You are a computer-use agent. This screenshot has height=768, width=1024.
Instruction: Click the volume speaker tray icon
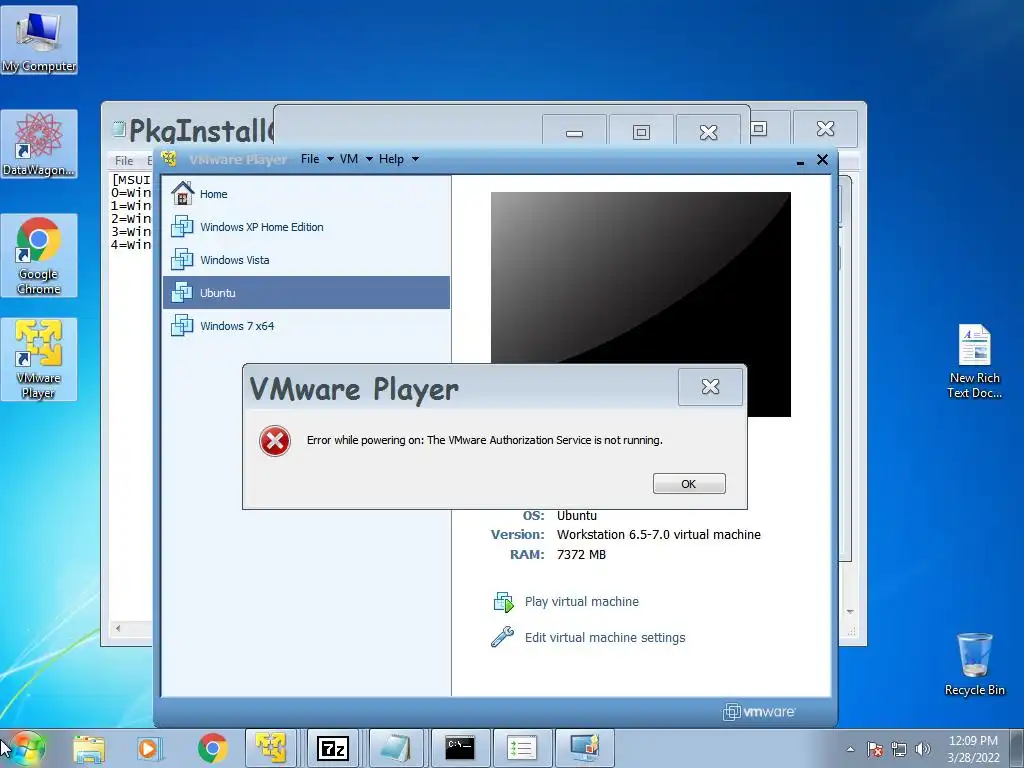(923, 749)
